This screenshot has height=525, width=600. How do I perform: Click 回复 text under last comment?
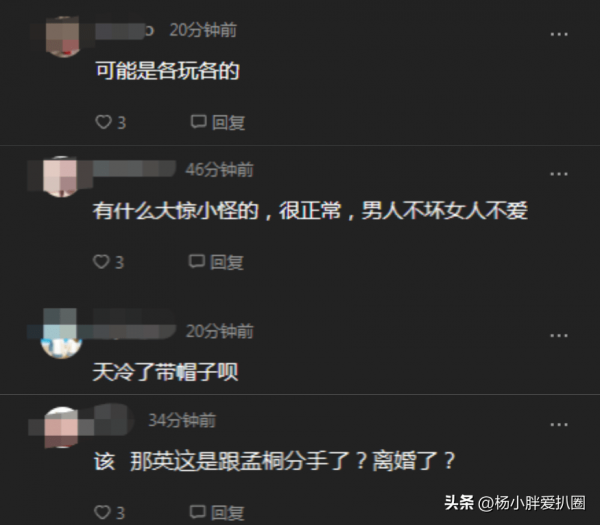pyautogui.click(x=227, y=513)
